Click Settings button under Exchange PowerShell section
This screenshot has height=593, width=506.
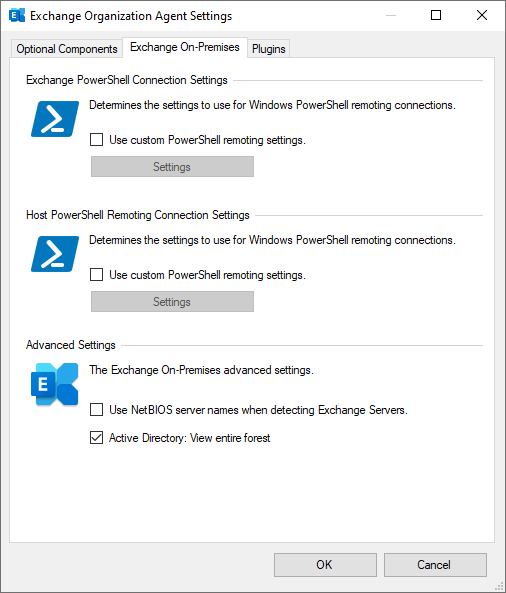(x=172, y=166)
